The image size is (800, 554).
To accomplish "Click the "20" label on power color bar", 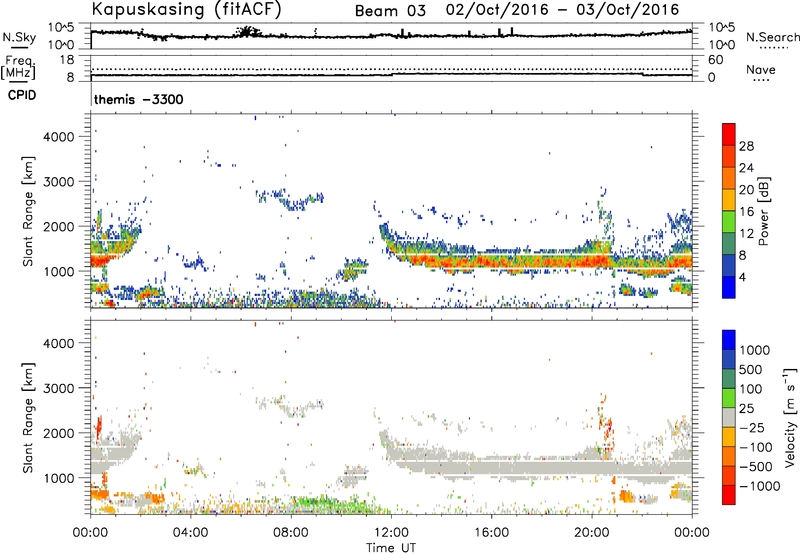I will tap(746, 190).
